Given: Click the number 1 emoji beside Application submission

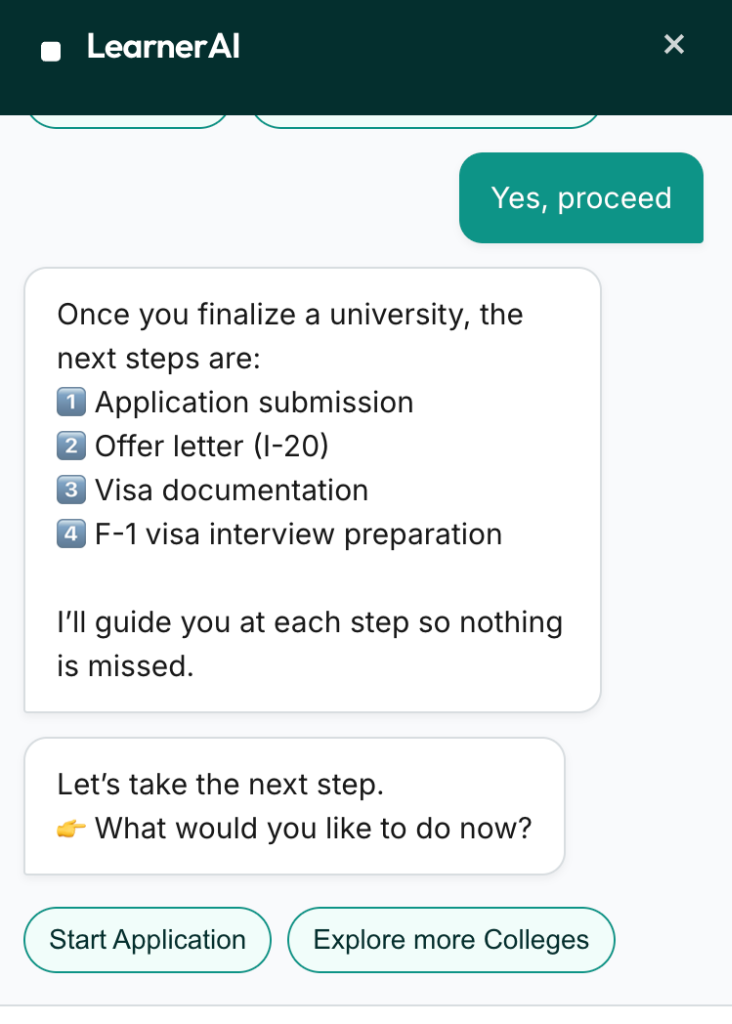Looking at the screenshot, I should pos(71,403).
